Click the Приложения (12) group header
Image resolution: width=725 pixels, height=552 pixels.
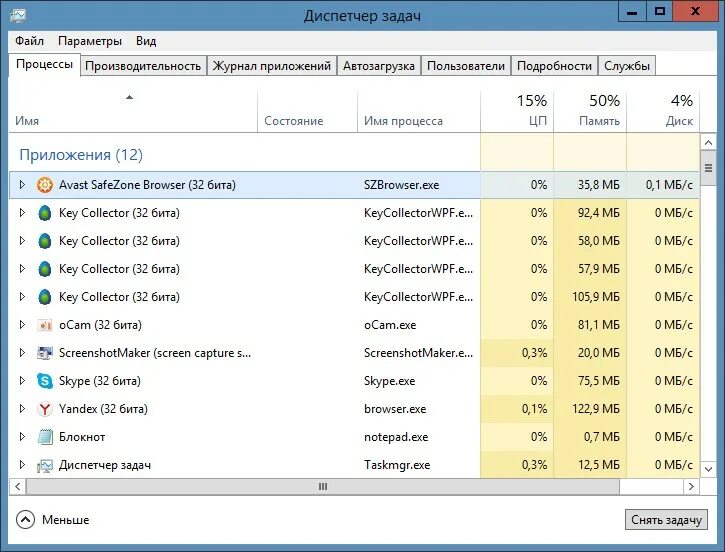[81, 155]
